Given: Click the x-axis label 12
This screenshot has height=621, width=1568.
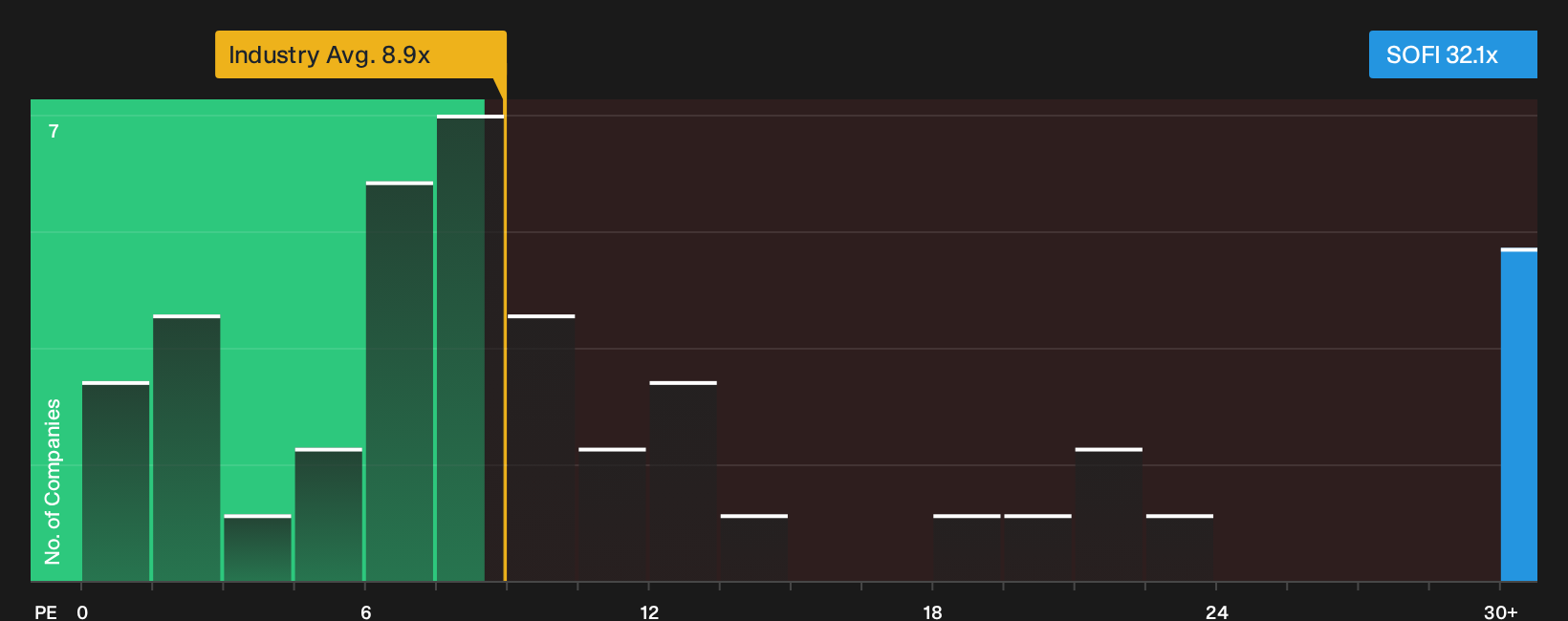Looking at the screenshot, I should pyautogui.click(x=649, y=612).
